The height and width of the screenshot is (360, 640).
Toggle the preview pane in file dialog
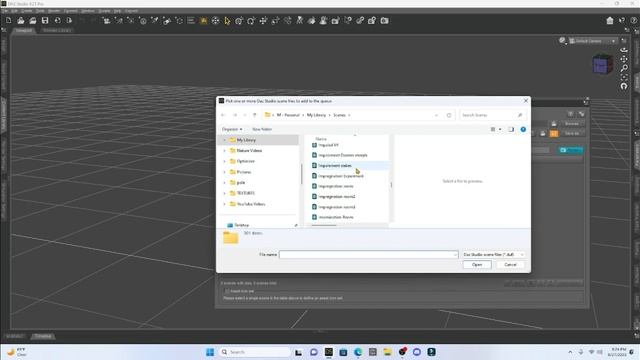(511, 129)
